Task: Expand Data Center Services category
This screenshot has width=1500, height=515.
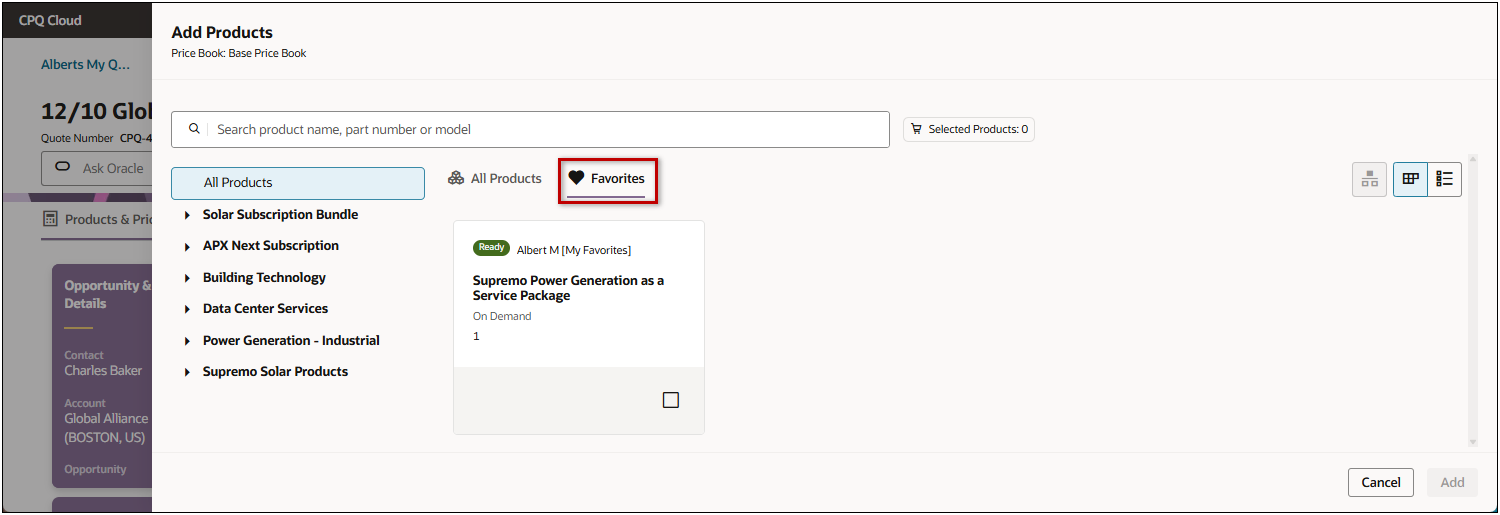Action: click(x=187, y=309)
